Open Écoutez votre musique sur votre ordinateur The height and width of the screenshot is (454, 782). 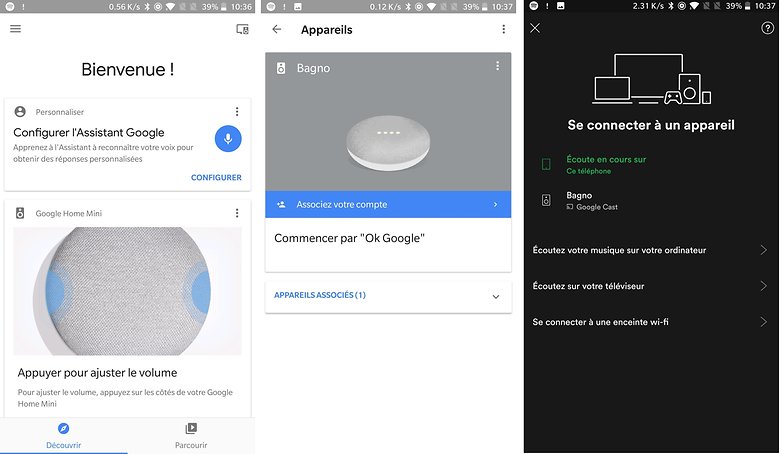651,250
